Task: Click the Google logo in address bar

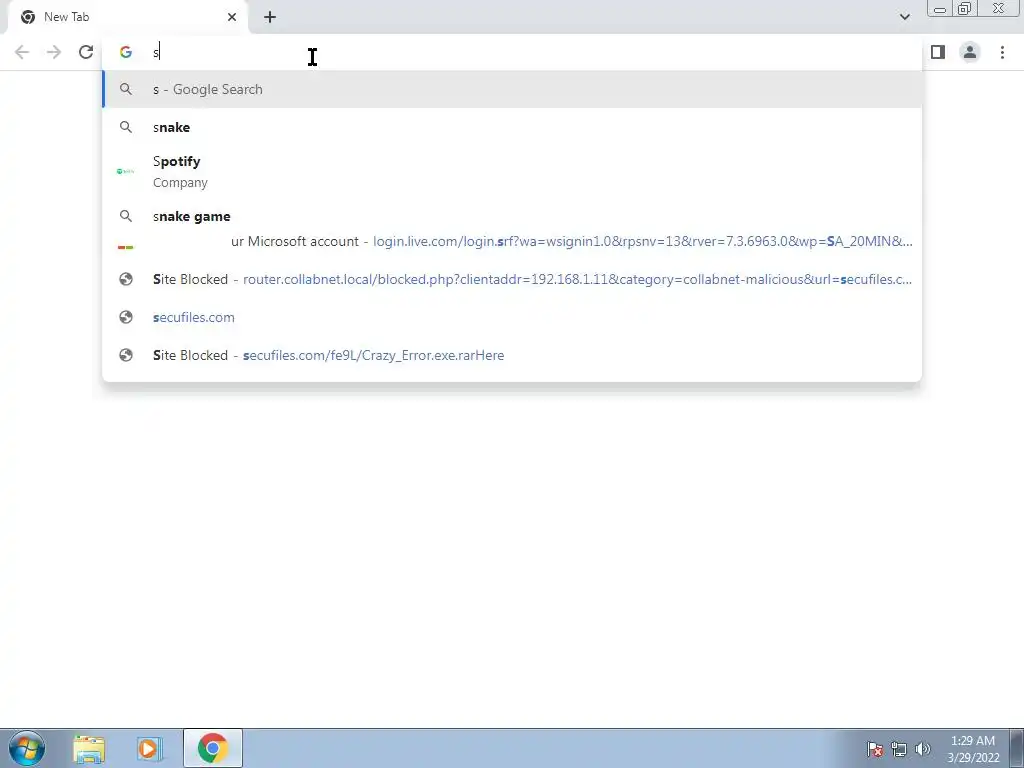Action: click(126, 52)
